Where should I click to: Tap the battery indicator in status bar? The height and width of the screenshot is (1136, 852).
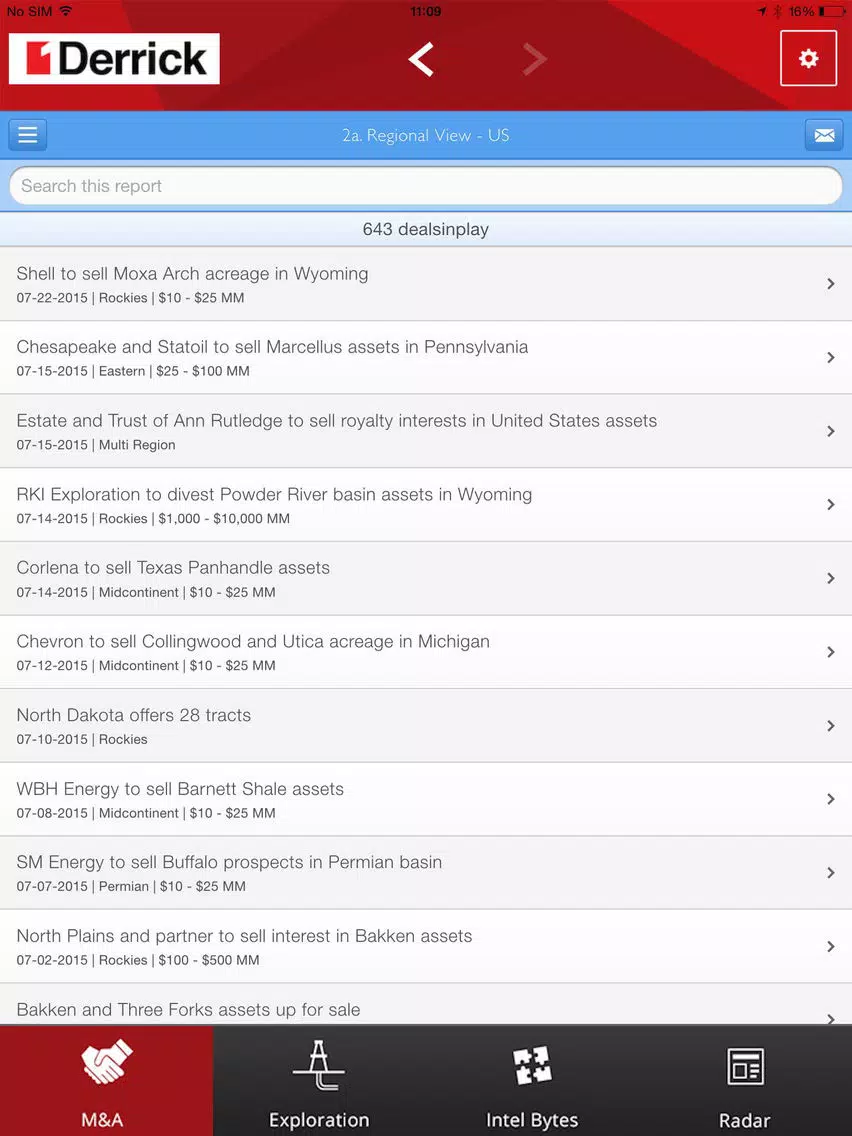coord(831,12)
